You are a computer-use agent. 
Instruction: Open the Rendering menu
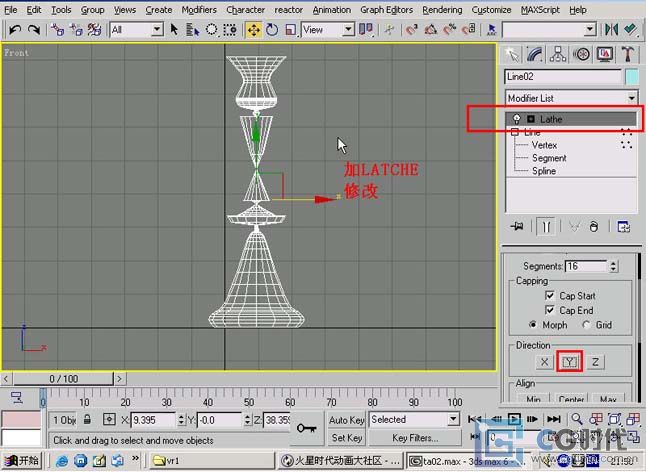coord(442,9)
